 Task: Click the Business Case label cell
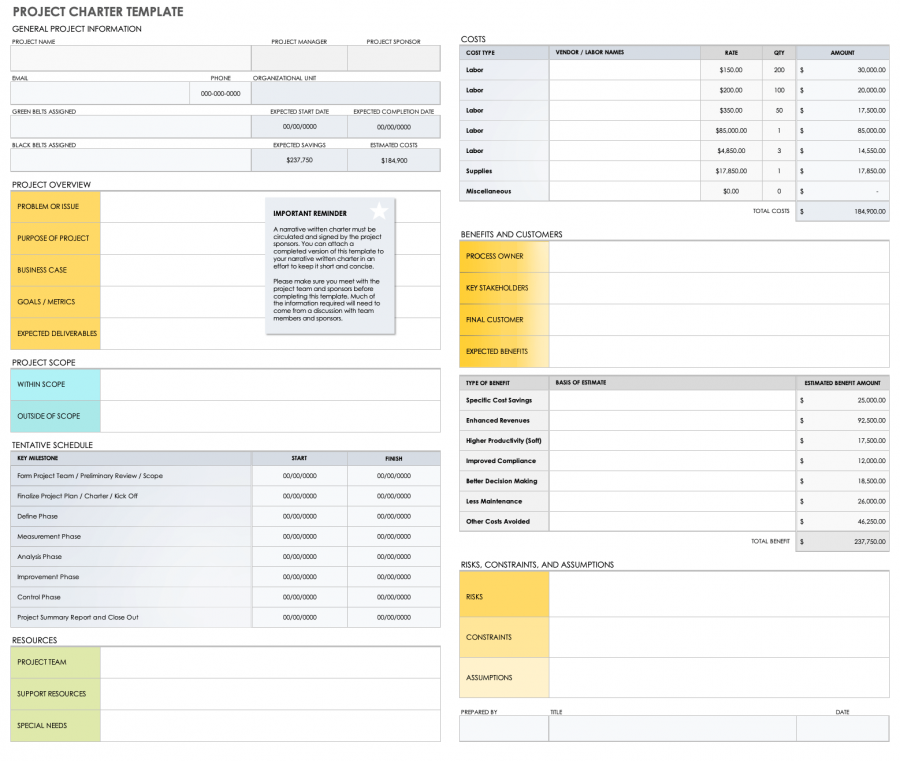pyautogui.click(x=55, y=270)
